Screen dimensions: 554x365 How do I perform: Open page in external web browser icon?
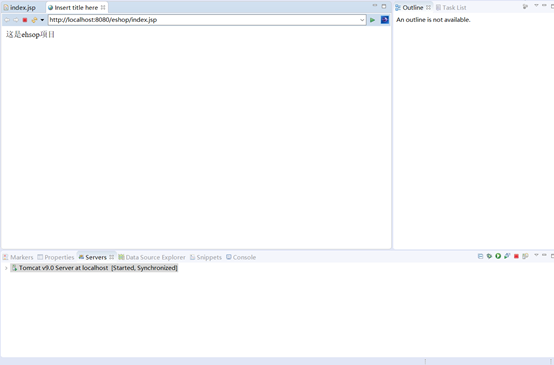384,20
